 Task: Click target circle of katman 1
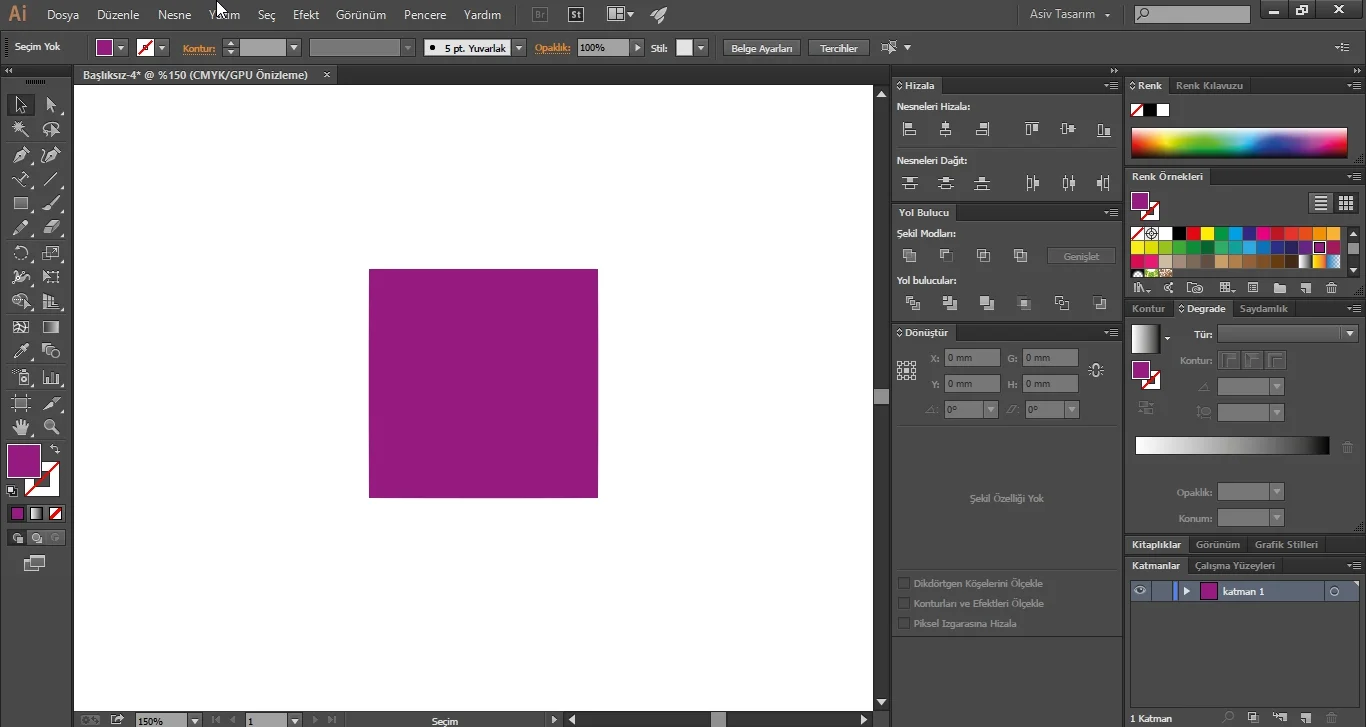pyautogui.click(x=1334, y=592)
